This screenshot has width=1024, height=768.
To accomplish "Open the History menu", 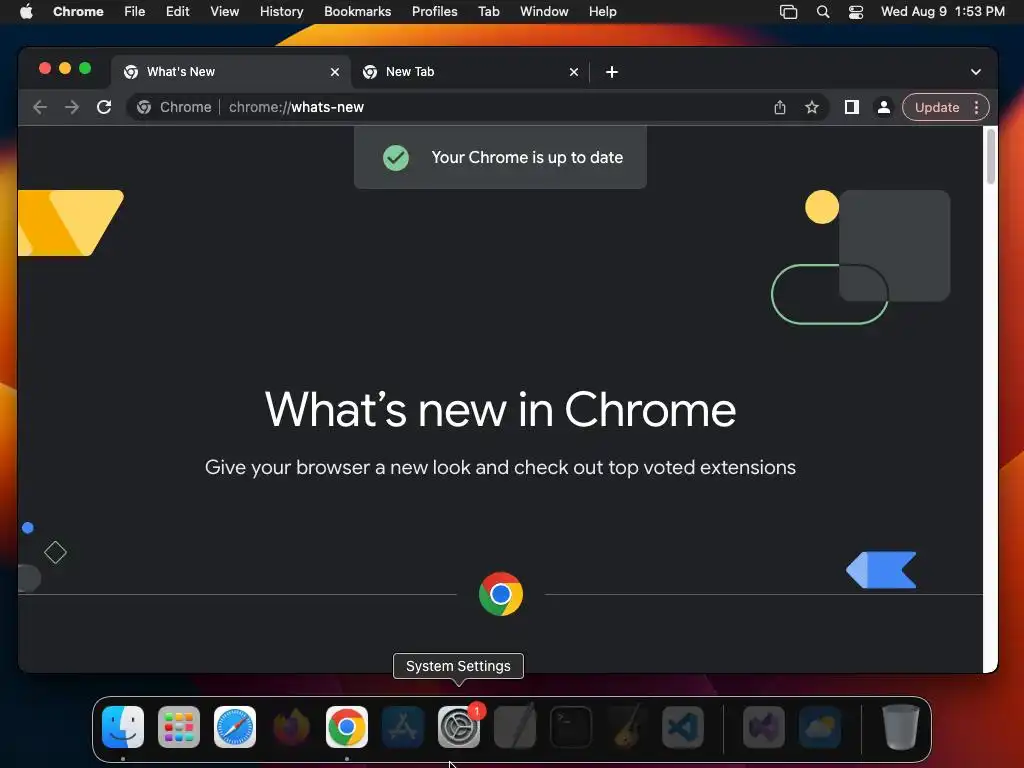I will pos(281,12).
